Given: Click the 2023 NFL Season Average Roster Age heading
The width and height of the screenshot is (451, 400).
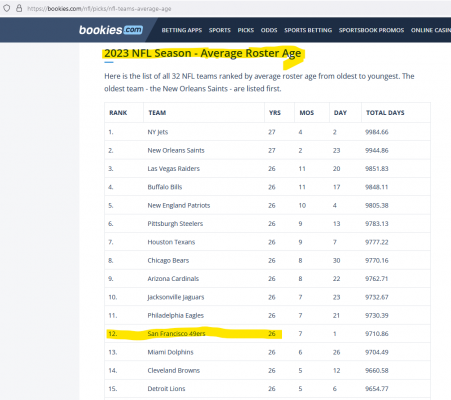Looking at the screenshot, I should pos(203,53).
